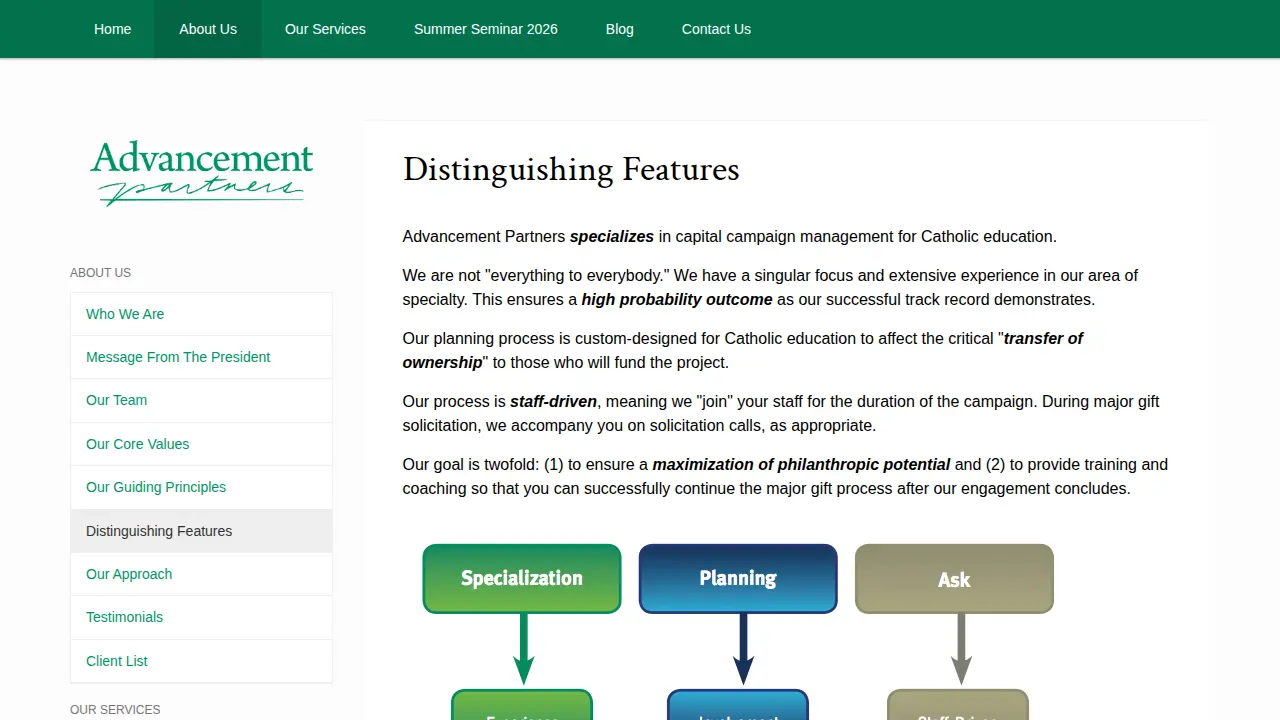This screenshot has width=1280, height=720.
Task: Visit the Blog nav link
Action: [620, 29]
